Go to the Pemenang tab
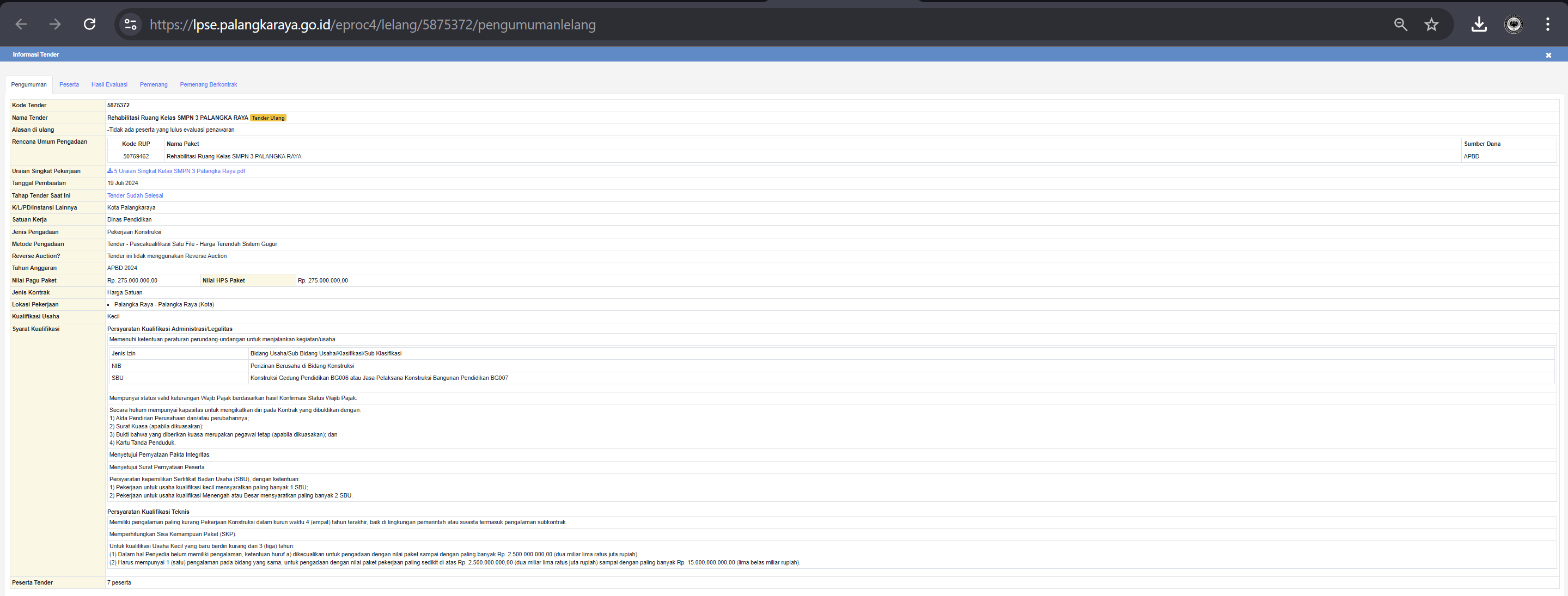The image size is (1568, 596). (x=154, y=84)
